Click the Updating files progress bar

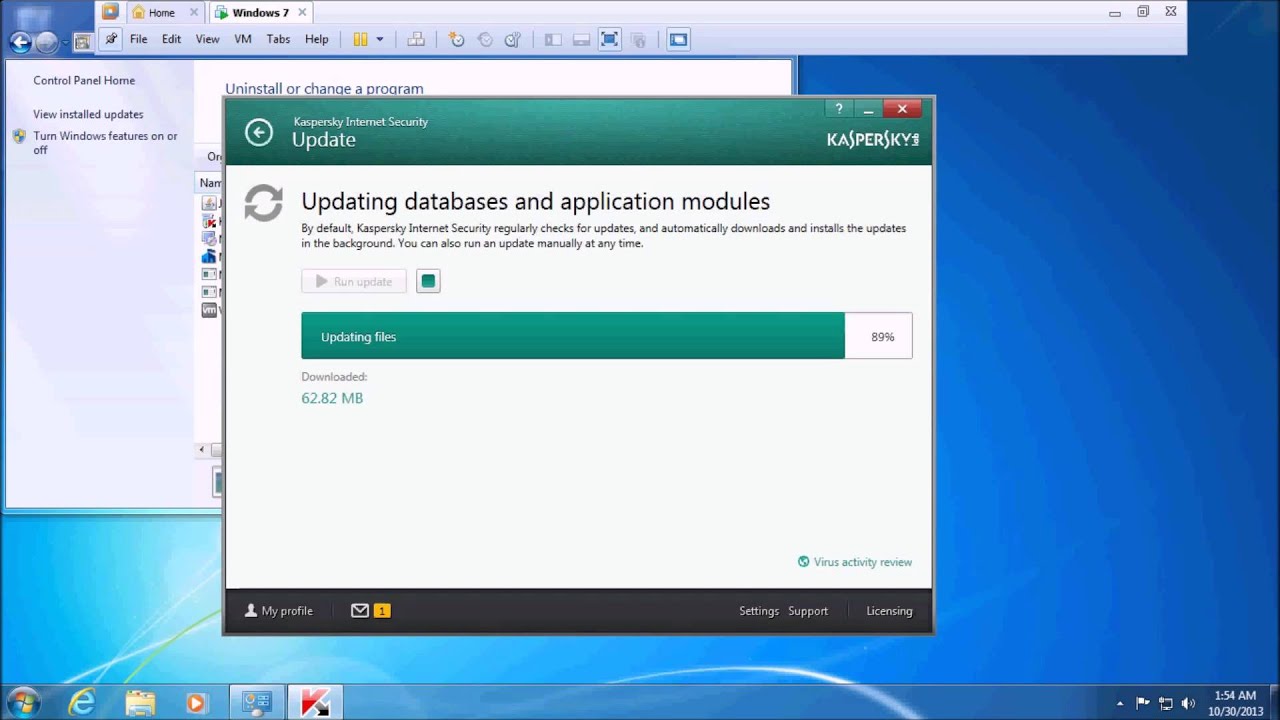click(607, 336)
